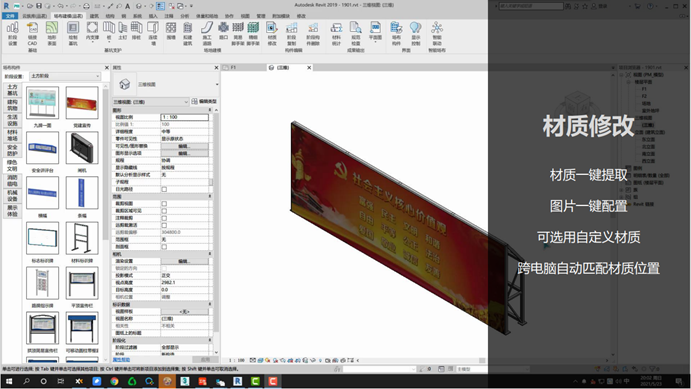
Task: Check the 剖面框 checkbox
Action: 164,247
